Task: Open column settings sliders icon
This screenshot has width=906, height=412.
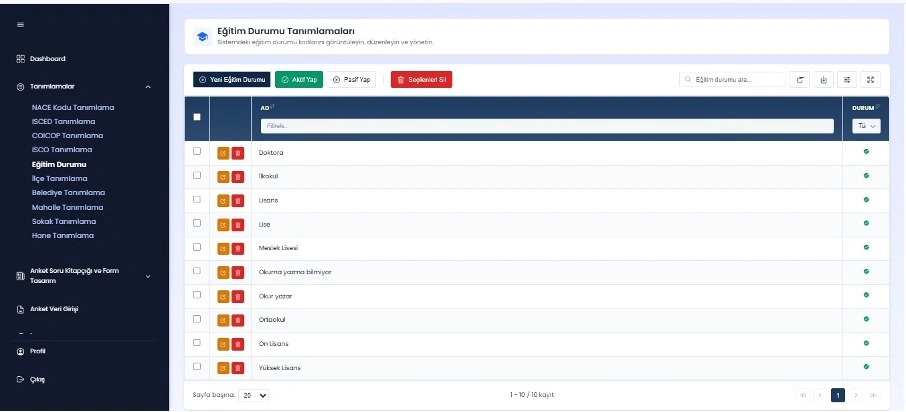Action: click(x=848, y=80)
